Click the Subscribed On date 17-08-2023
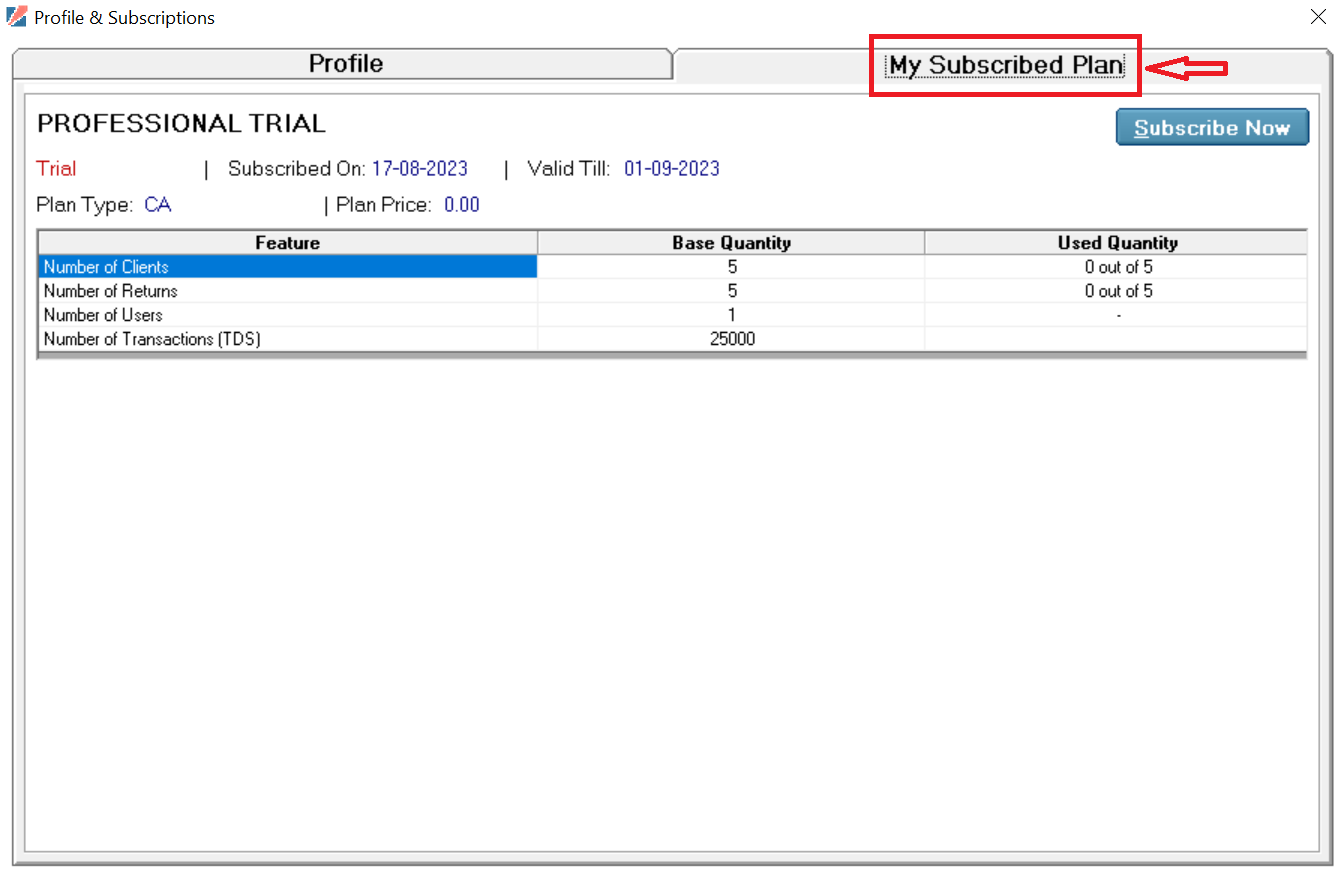The width and height of the screenshot is (1342, 873). (420, 169)
